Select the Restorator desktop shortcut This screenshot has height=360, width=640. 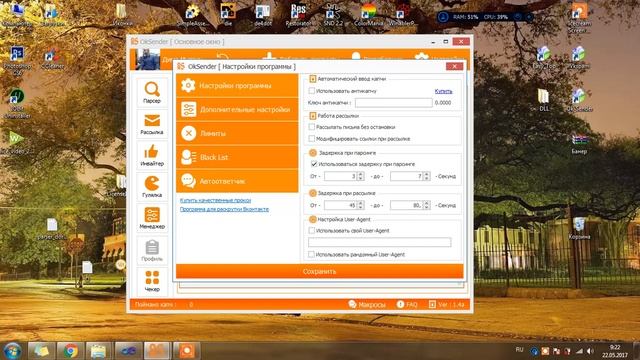point(298,15)
